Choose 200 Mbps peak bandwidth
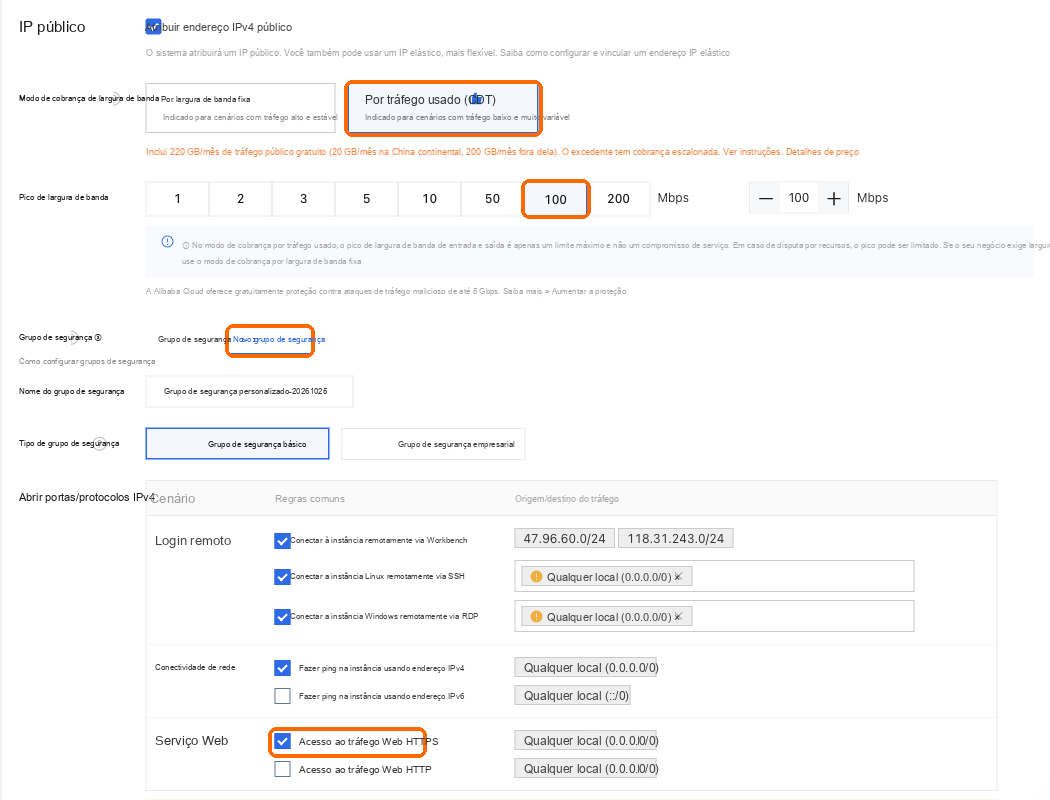Viewport: 1050px width, 800px height. tap(618, 199)
